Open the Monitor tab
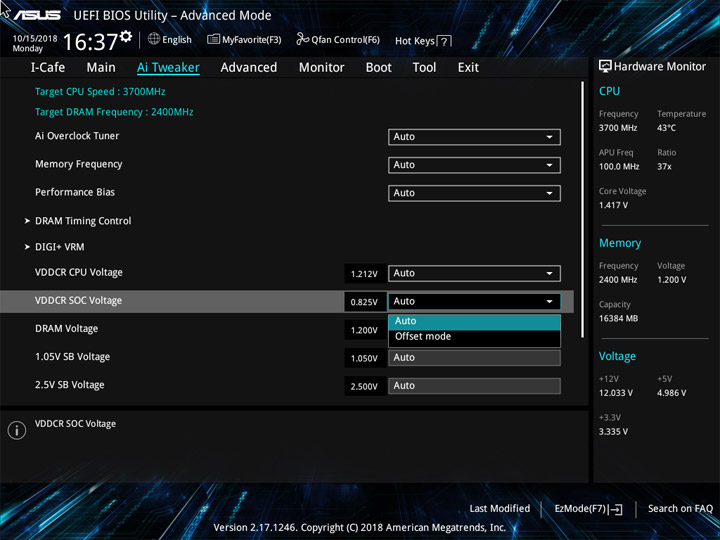This screenshot has width=720, height=540. [321, 68]
